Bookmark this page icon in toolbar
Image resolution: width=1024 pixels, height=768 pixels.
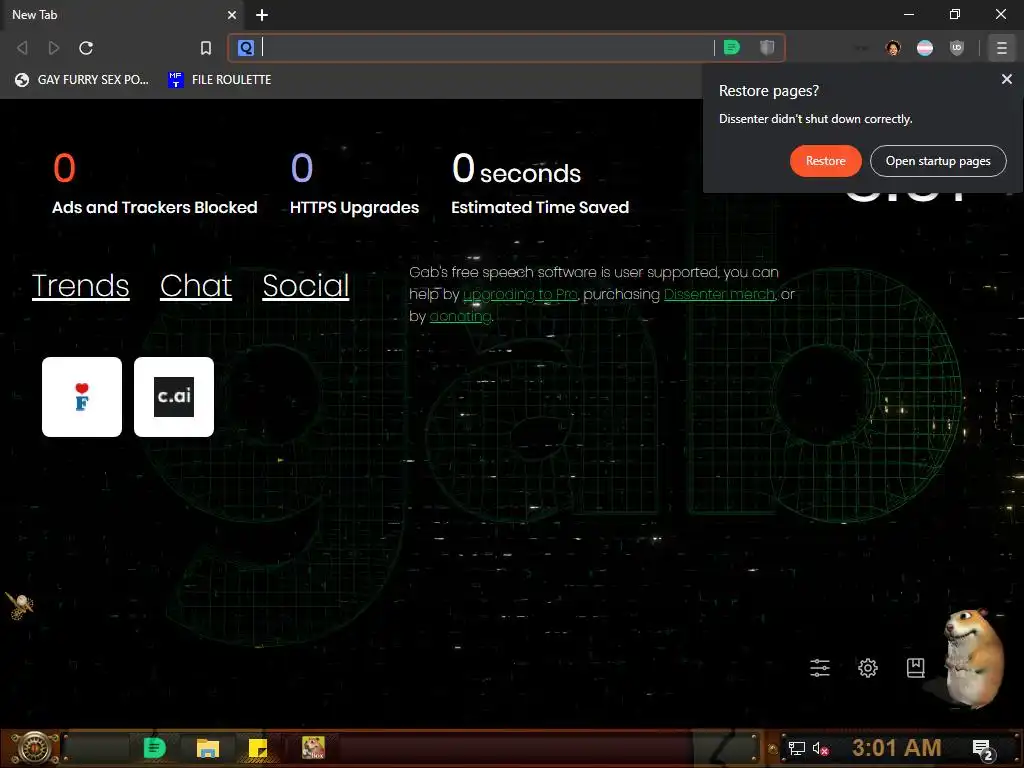click(x=206, y=48)
